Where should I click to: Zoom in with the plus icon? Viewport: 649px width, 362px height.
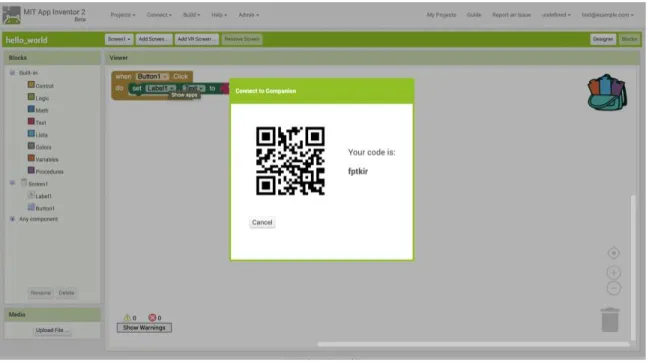(613, 273)
